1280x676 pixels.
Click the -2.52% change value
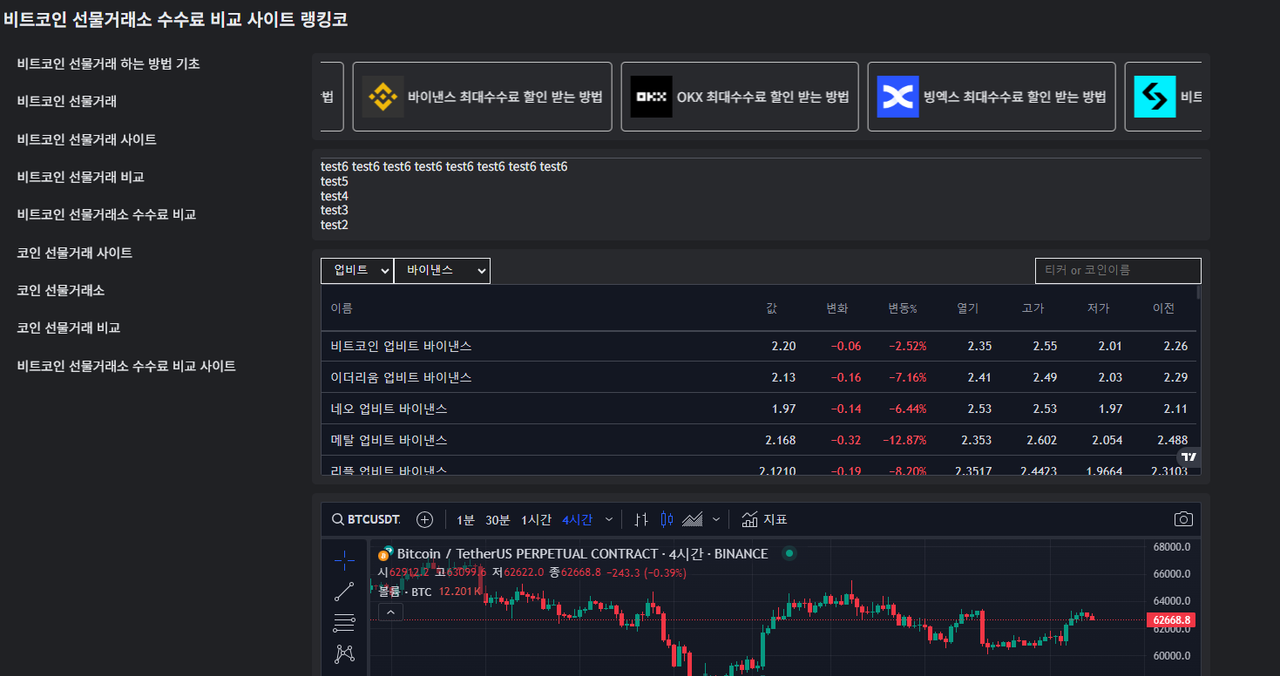click(x=907, y=346)
